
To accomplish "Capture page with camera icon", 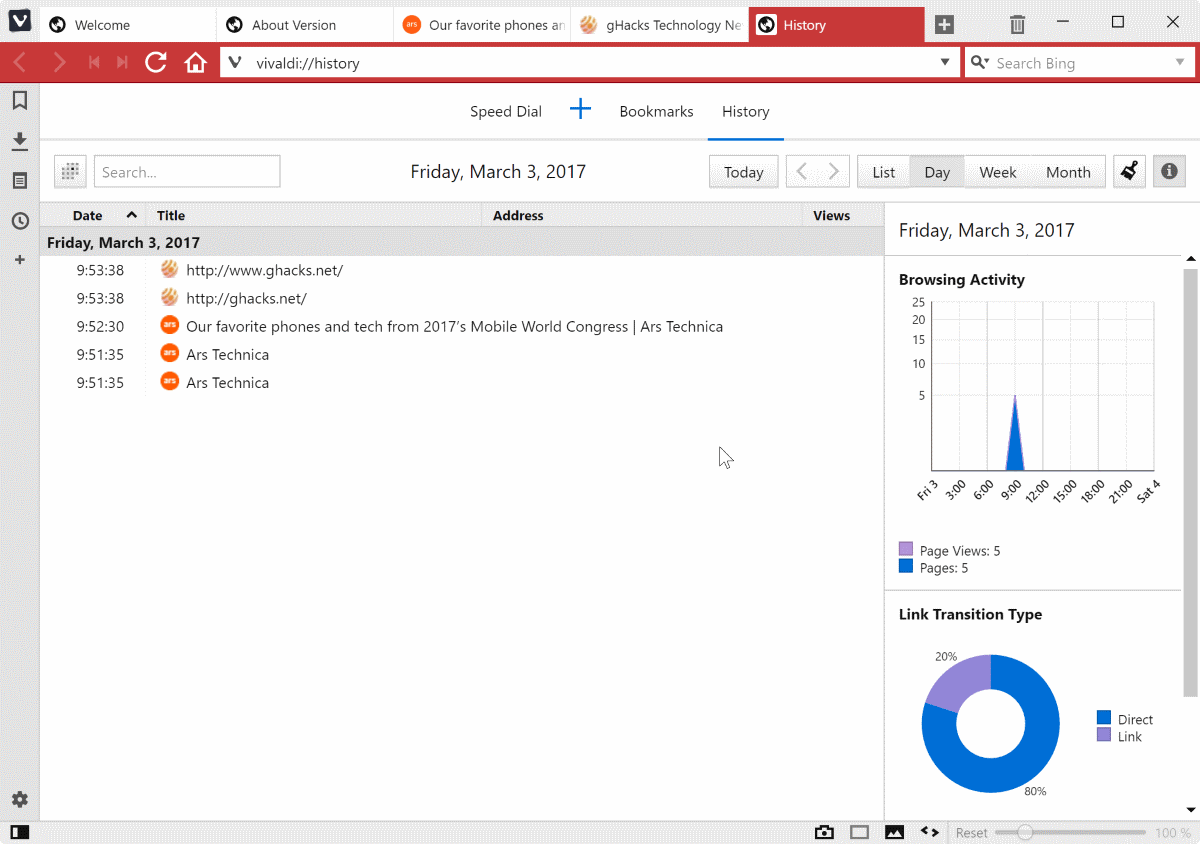I will pos(824,832).
